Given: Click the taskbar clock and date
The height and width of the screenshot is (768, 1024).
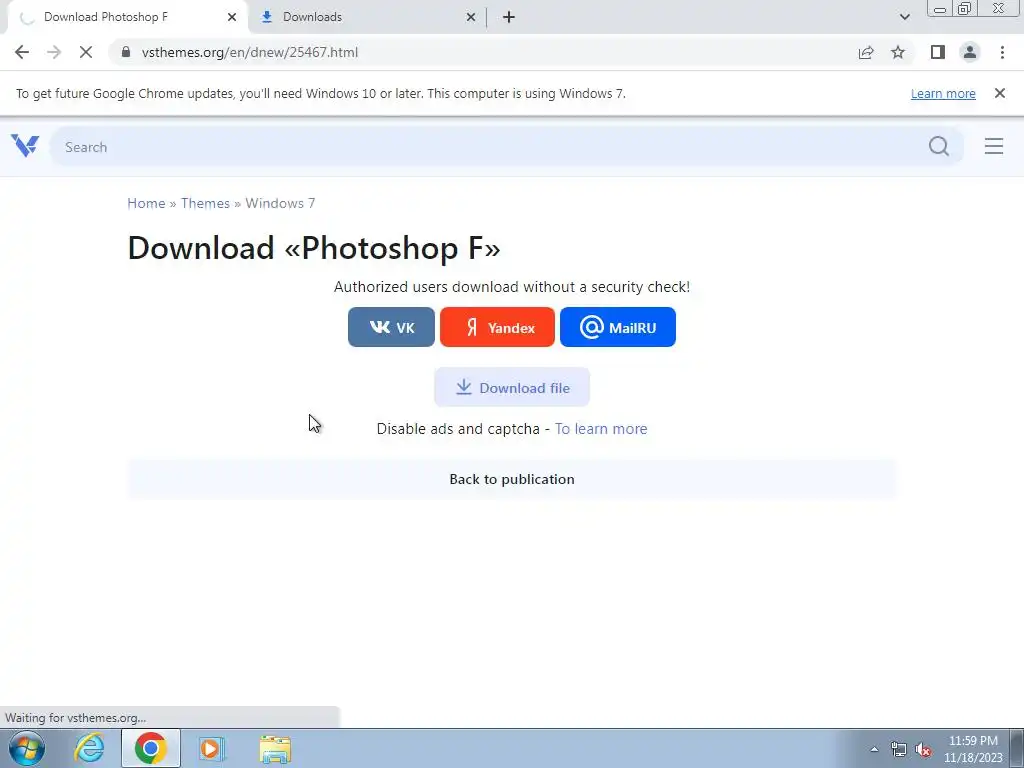Looking at the screenshot, I should click(x=973, y=749).
